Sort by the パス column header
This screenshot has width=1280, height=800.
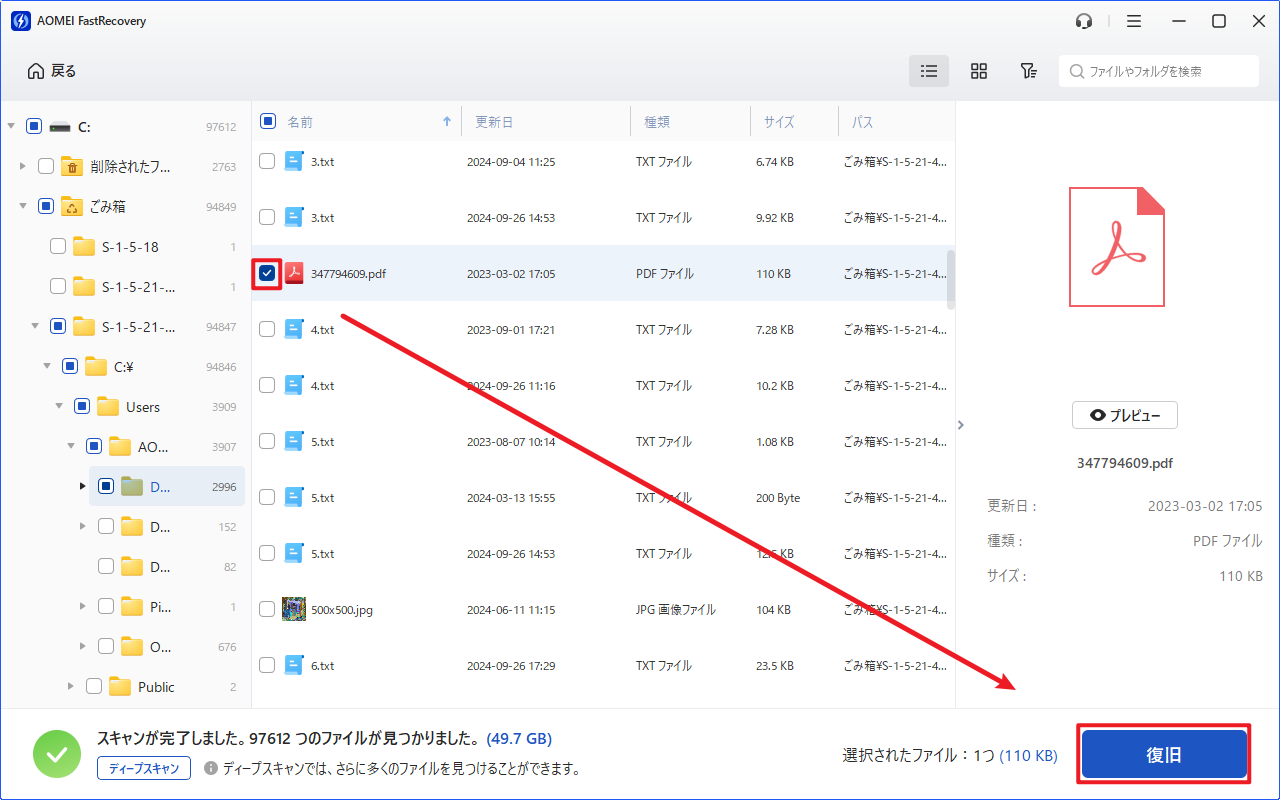862,122
